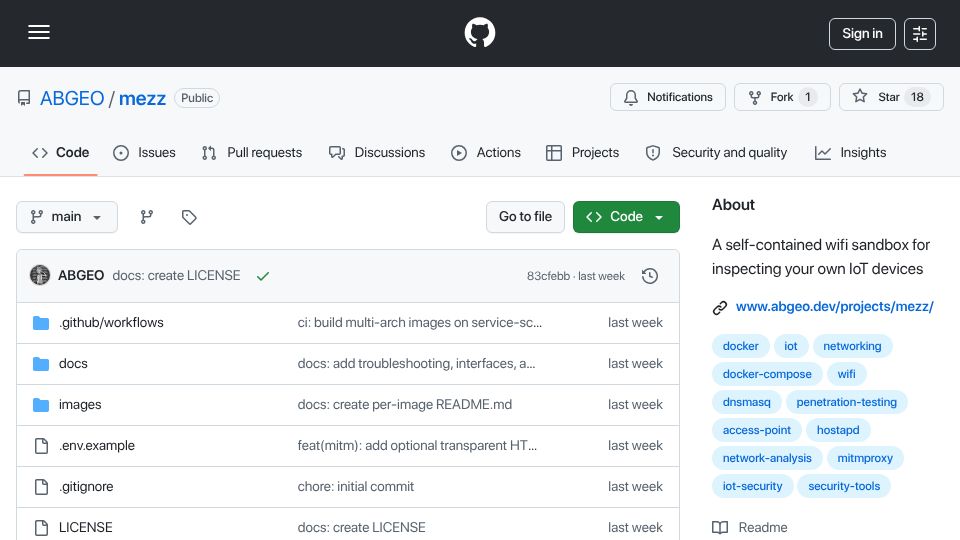This screenshot has height=540, width=960.
Task: Open commit 'chore: initial commit' message
Action: pyautogui.click(x=356, y=487)
